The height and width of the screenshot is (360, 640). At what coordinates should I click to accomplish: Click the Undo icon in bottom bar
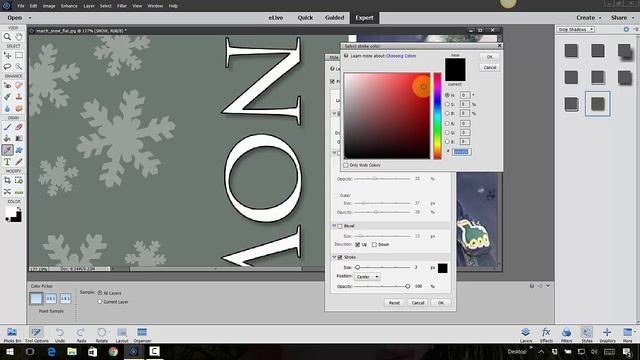tap(60, 335)
